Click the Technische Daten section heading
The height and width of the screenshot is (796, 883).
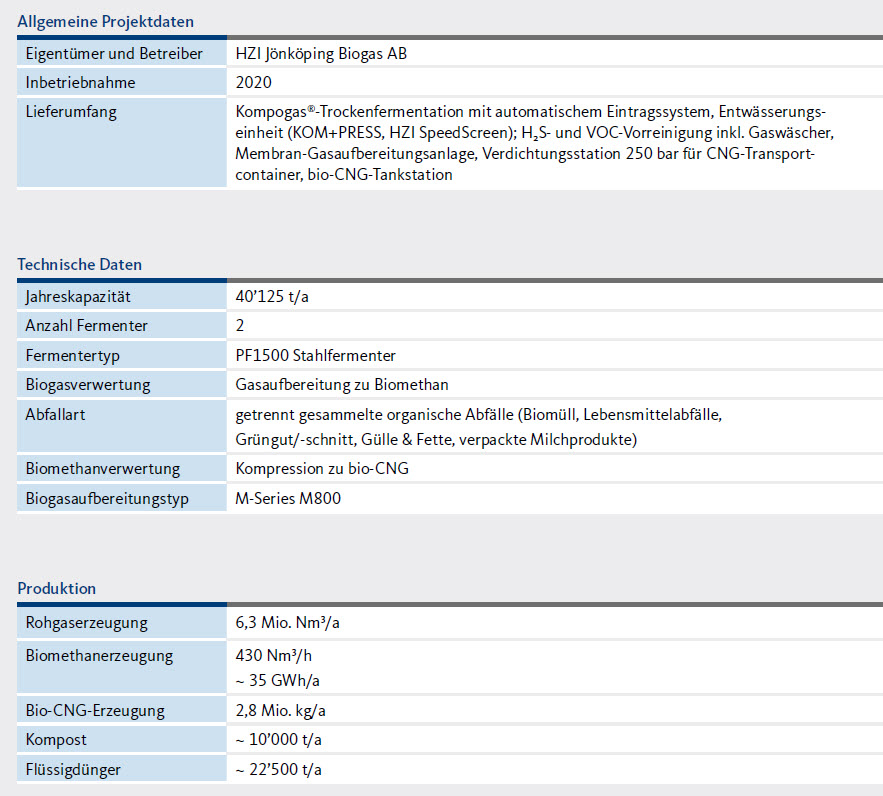click(80, 265)
